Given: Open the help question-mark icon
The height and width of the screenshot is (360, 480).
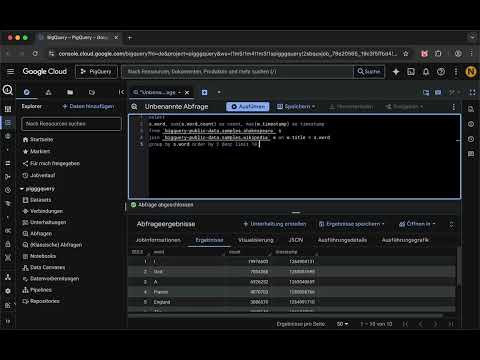Looking at the screenshot, I should tap(441, 72).
